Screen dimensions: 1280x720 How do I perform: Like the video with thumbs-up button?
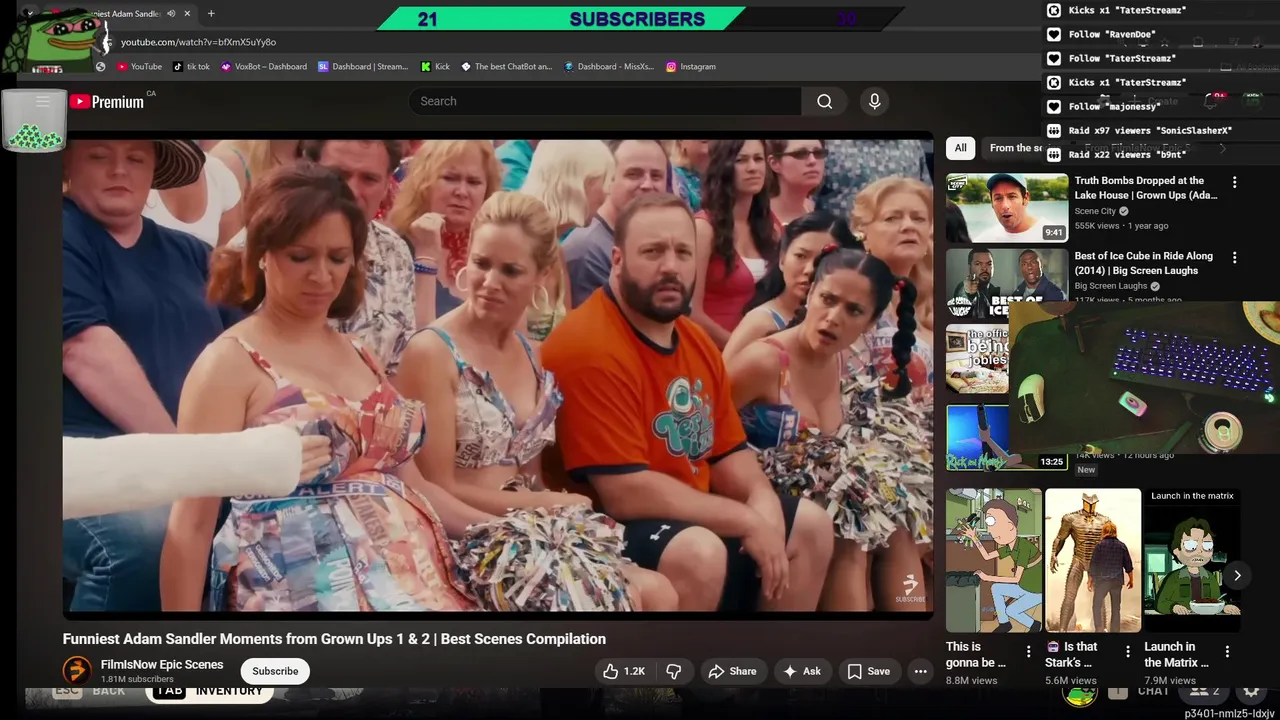(x=624, y=671)
